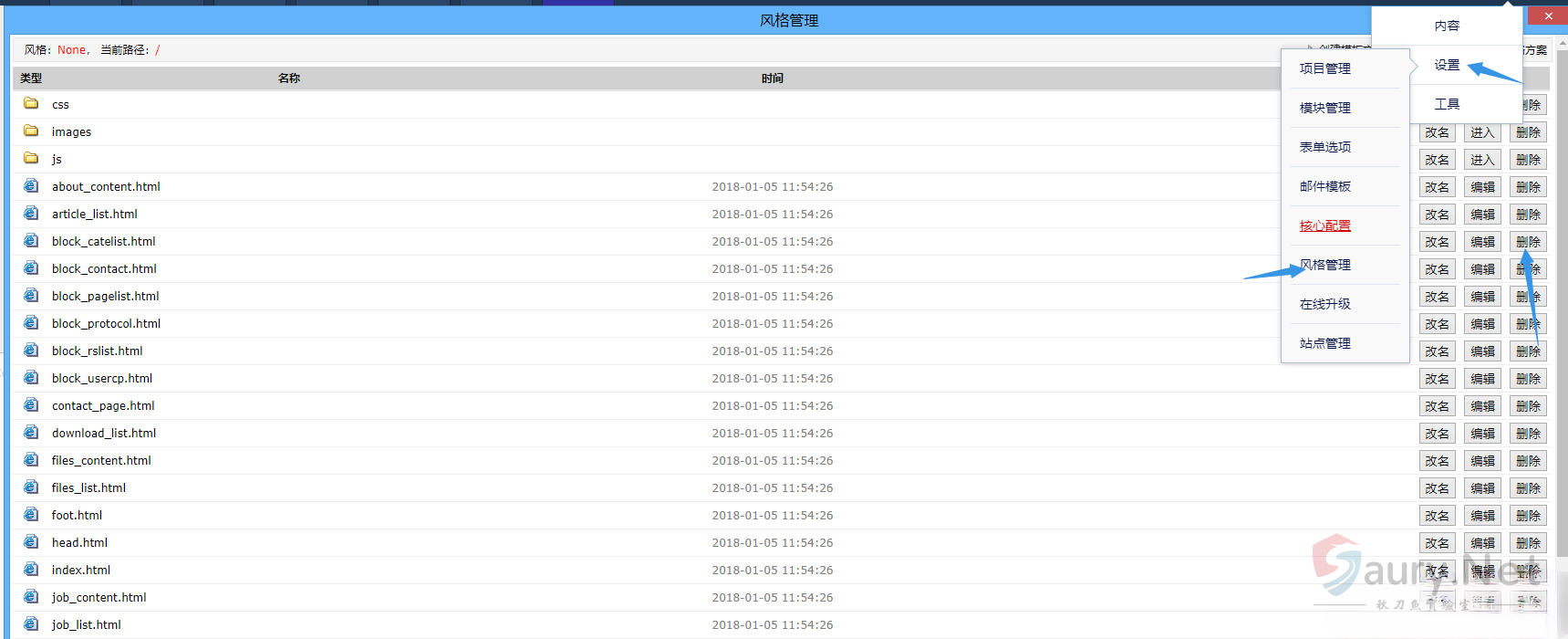Select 核心配置 from the submenu
1568x639 pixels.
click(1324, 225)
